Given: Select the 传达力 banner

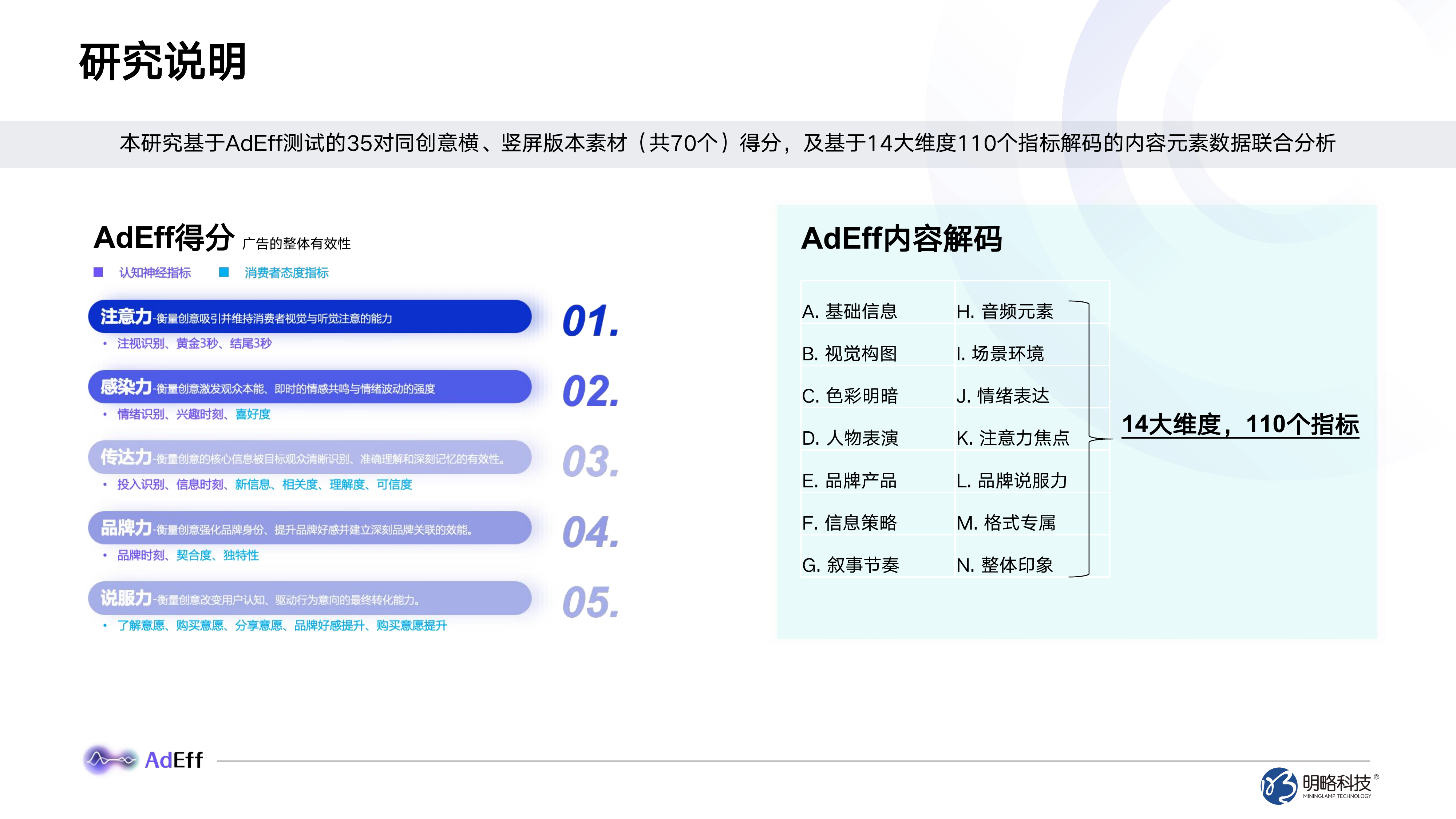Looking at the screenshot, I should [310, 457].
